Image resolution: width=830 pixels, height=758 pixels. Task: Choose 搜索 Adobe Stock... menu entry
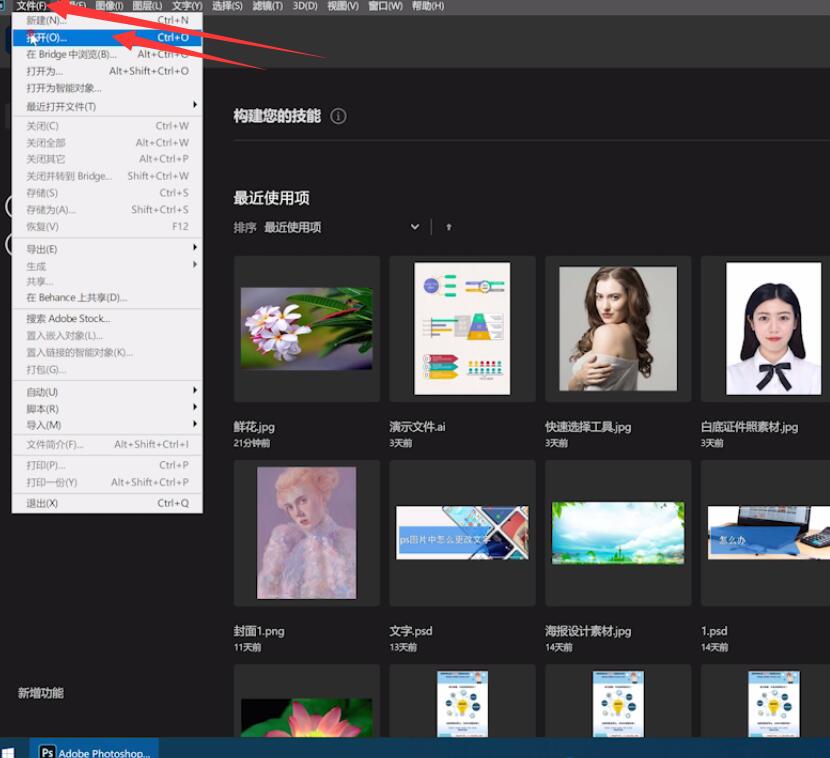coord(107,319)
